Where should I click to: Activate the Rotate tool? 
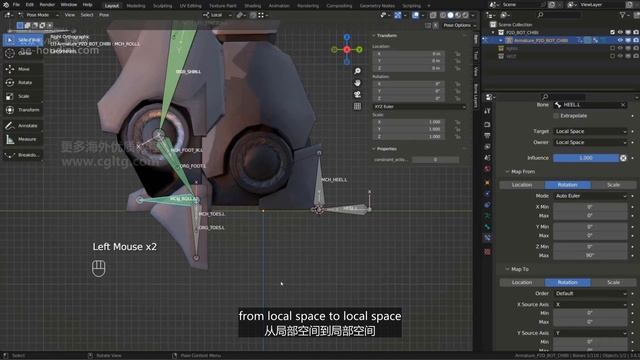click(22, 82)
